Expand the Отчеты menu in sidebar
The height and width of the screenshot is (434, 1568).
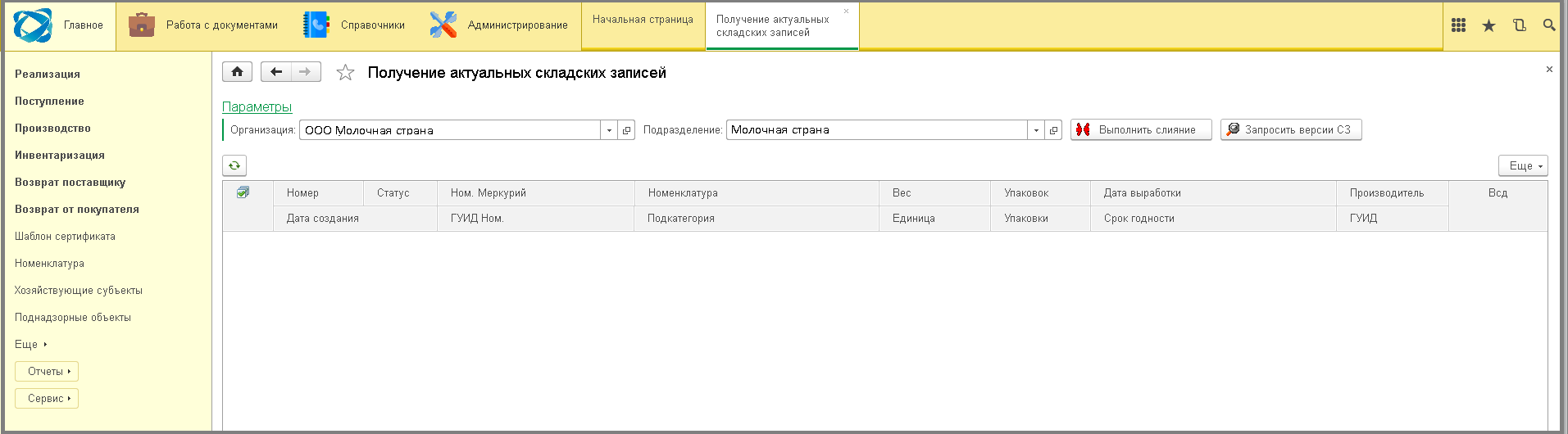(x=47, y=372)
